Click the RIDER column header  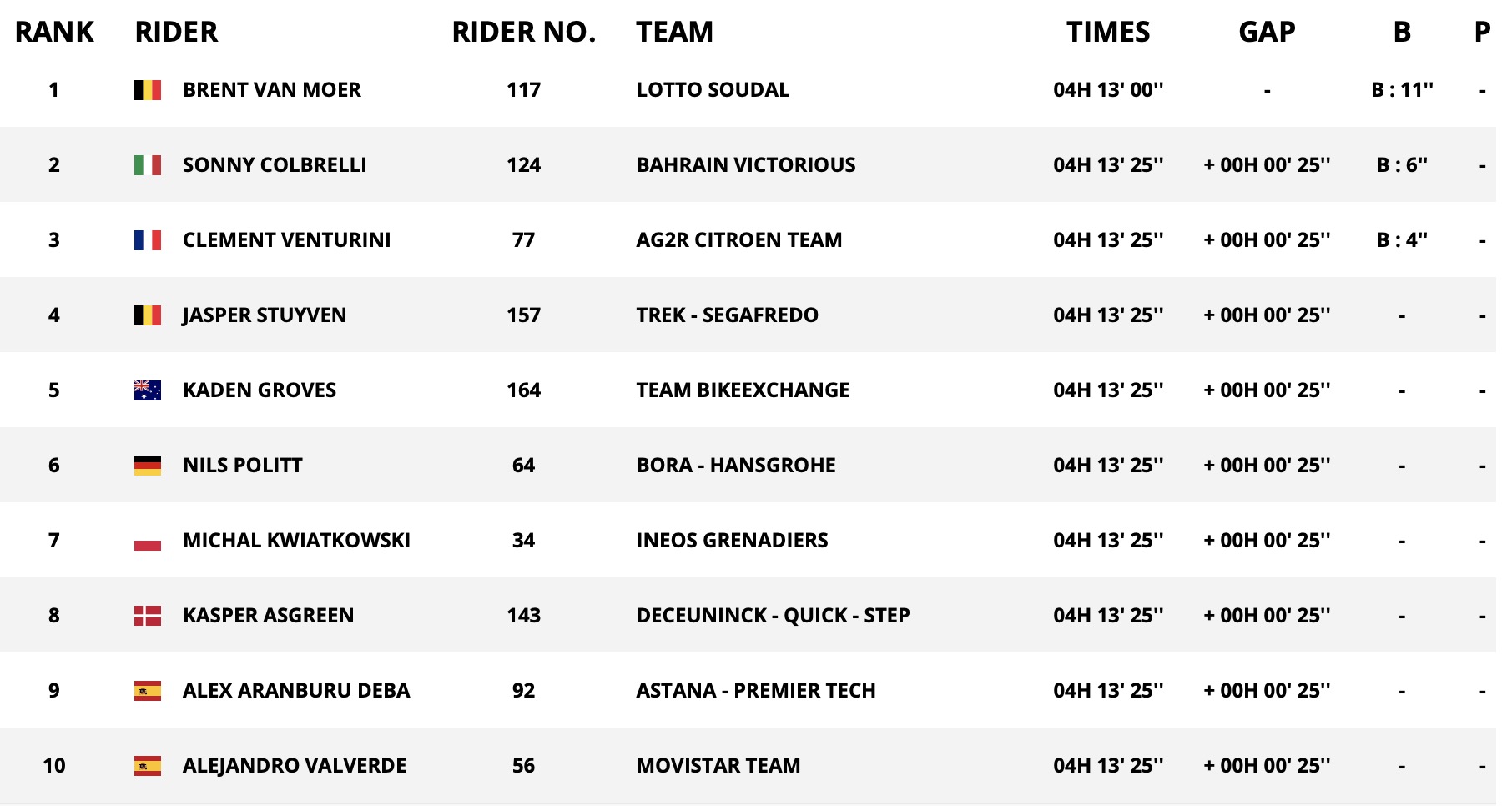[x=176, y=32]
